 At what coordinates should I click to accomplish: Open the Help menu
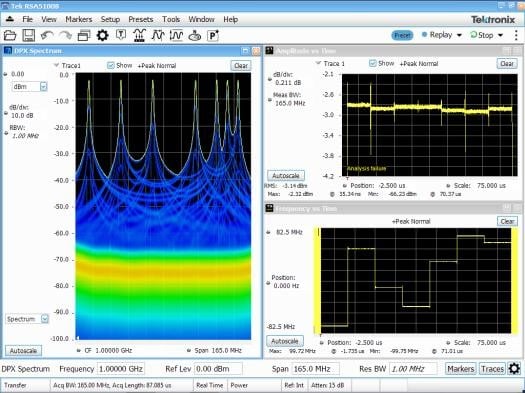[x=231, y=19]
